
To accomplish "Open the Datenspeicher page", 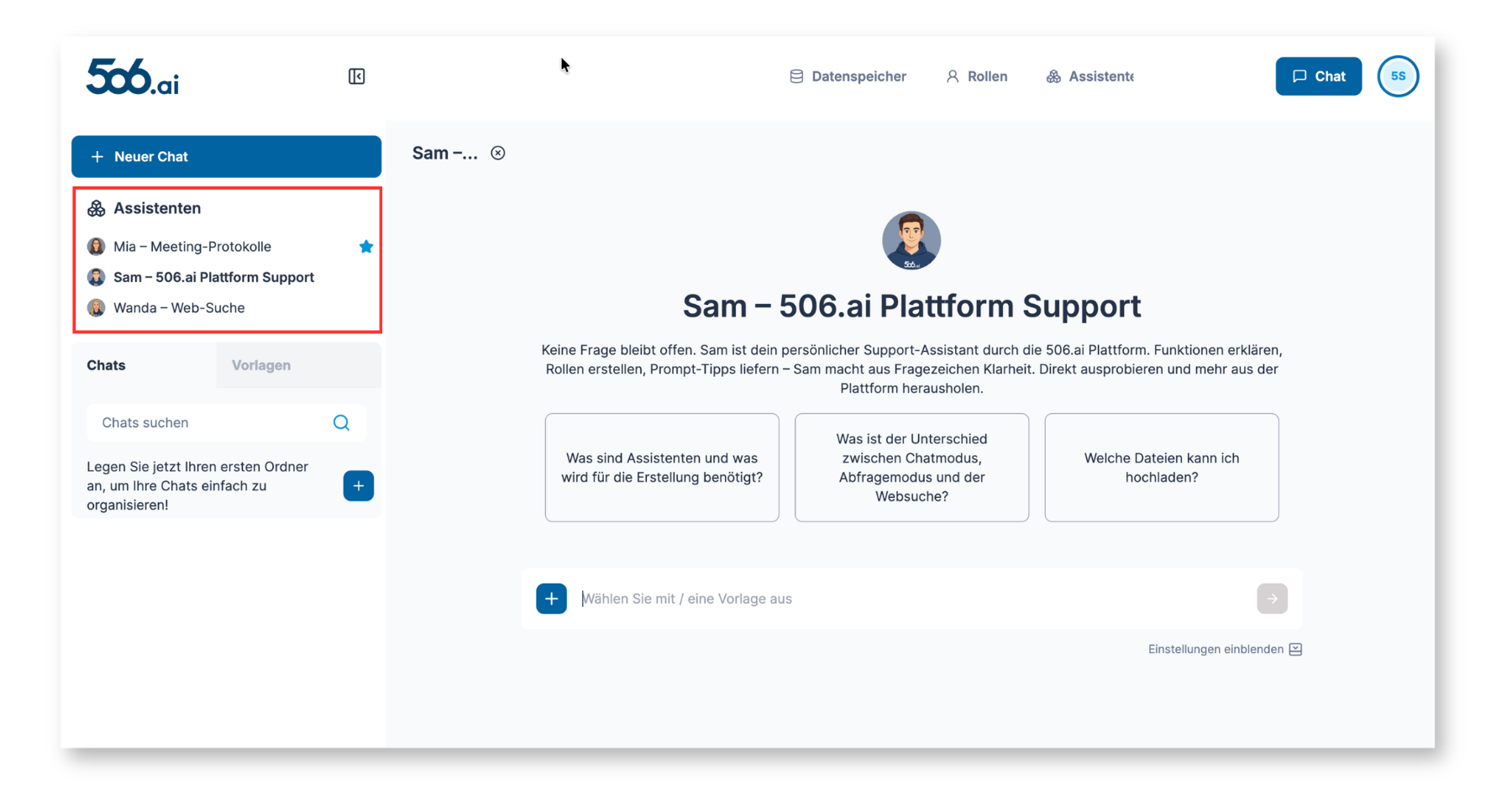I will coord(848,76).
